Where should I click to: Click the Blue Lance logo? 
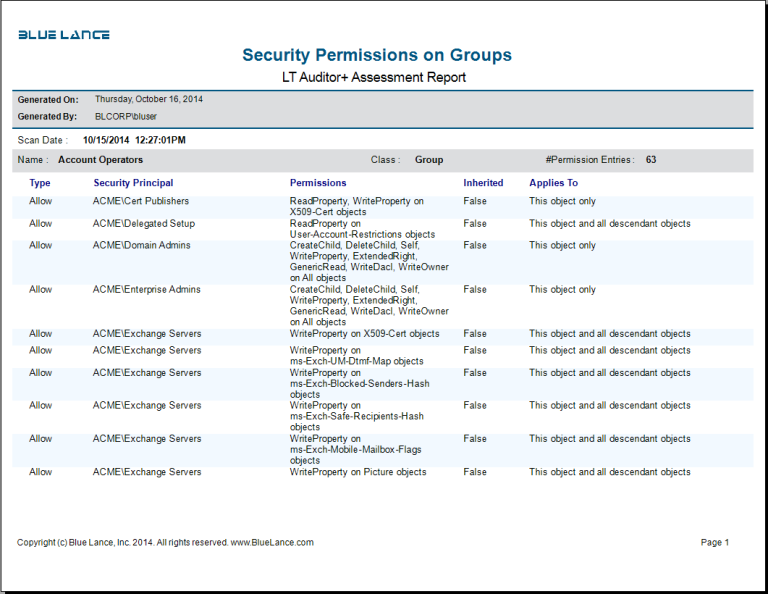[64, 35]
